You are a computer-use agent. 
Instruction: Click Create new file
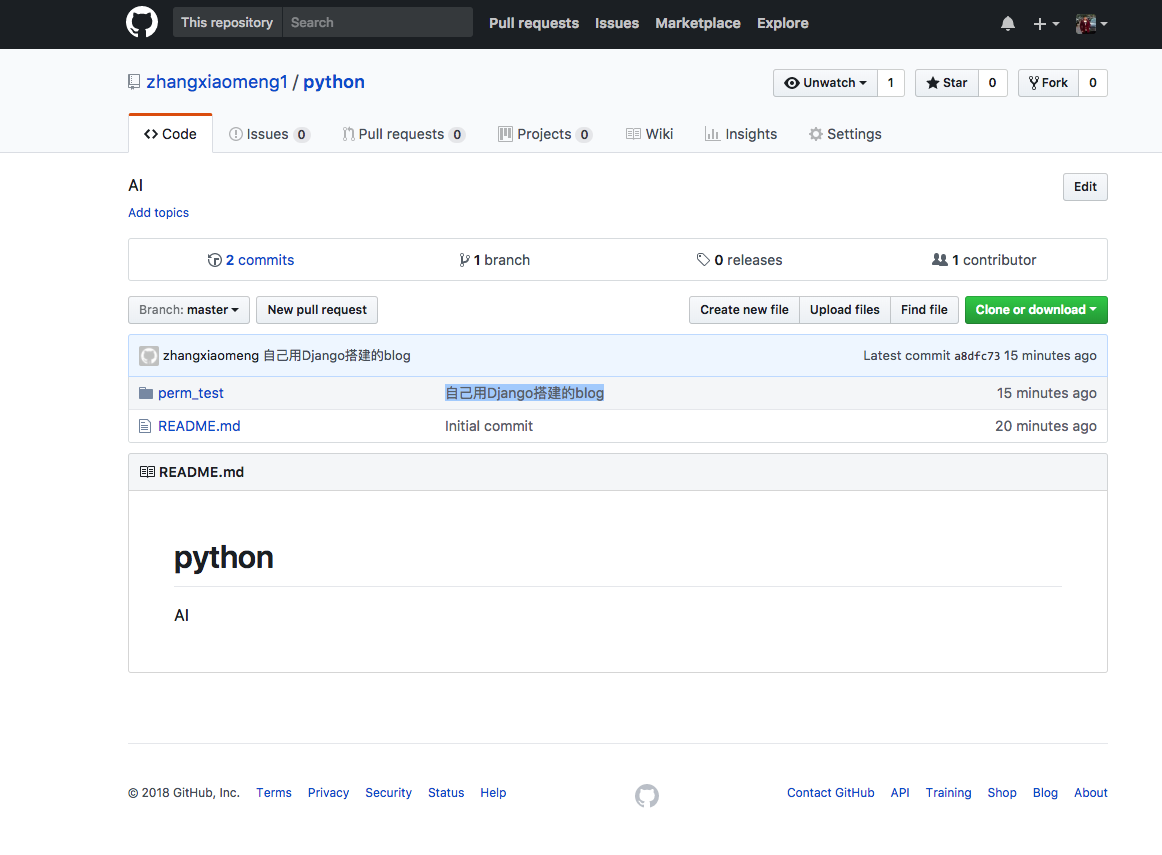click(x=744, y=310)
